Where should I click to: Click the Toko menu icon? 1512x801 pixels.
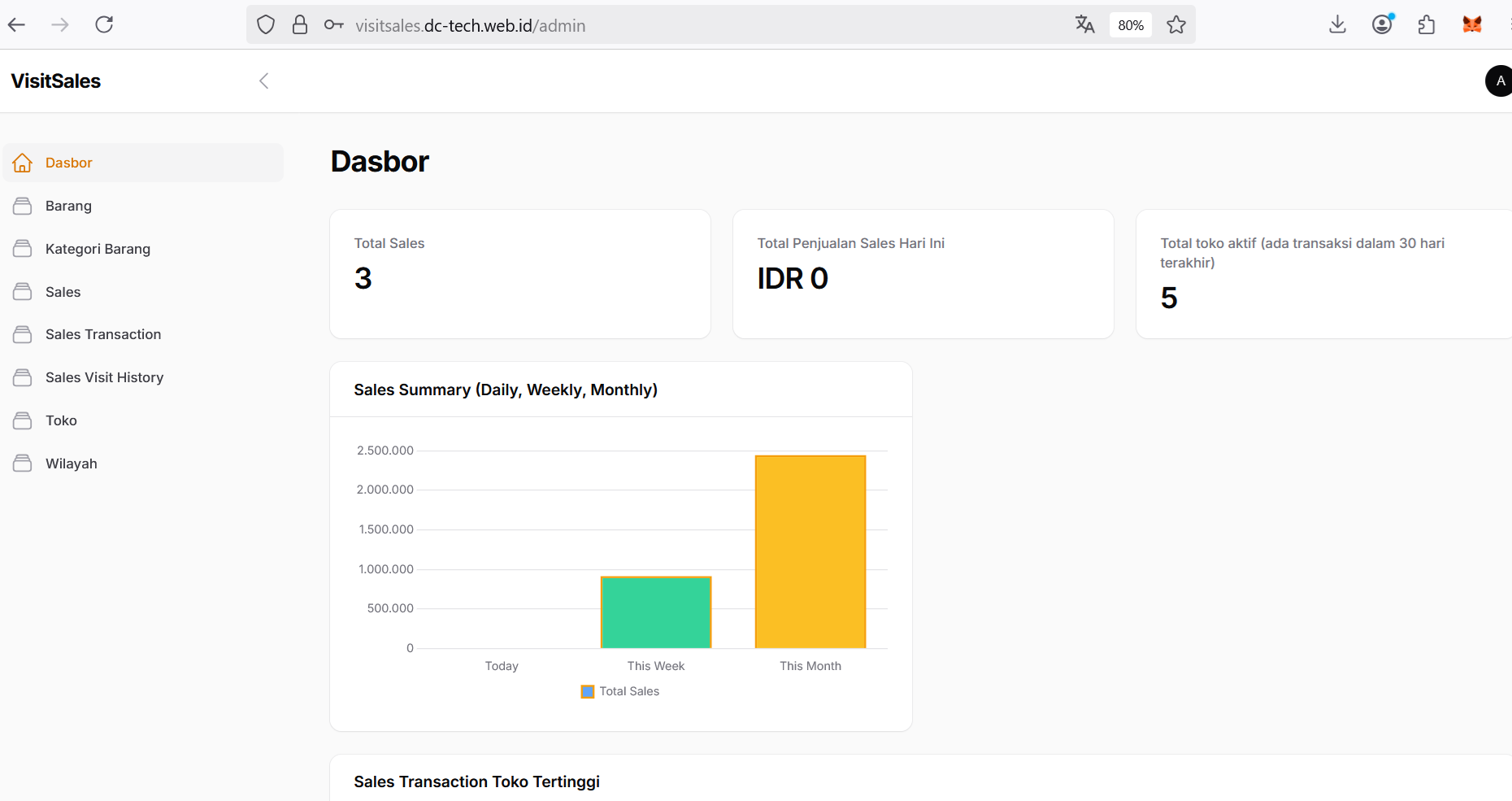point(22,420)
